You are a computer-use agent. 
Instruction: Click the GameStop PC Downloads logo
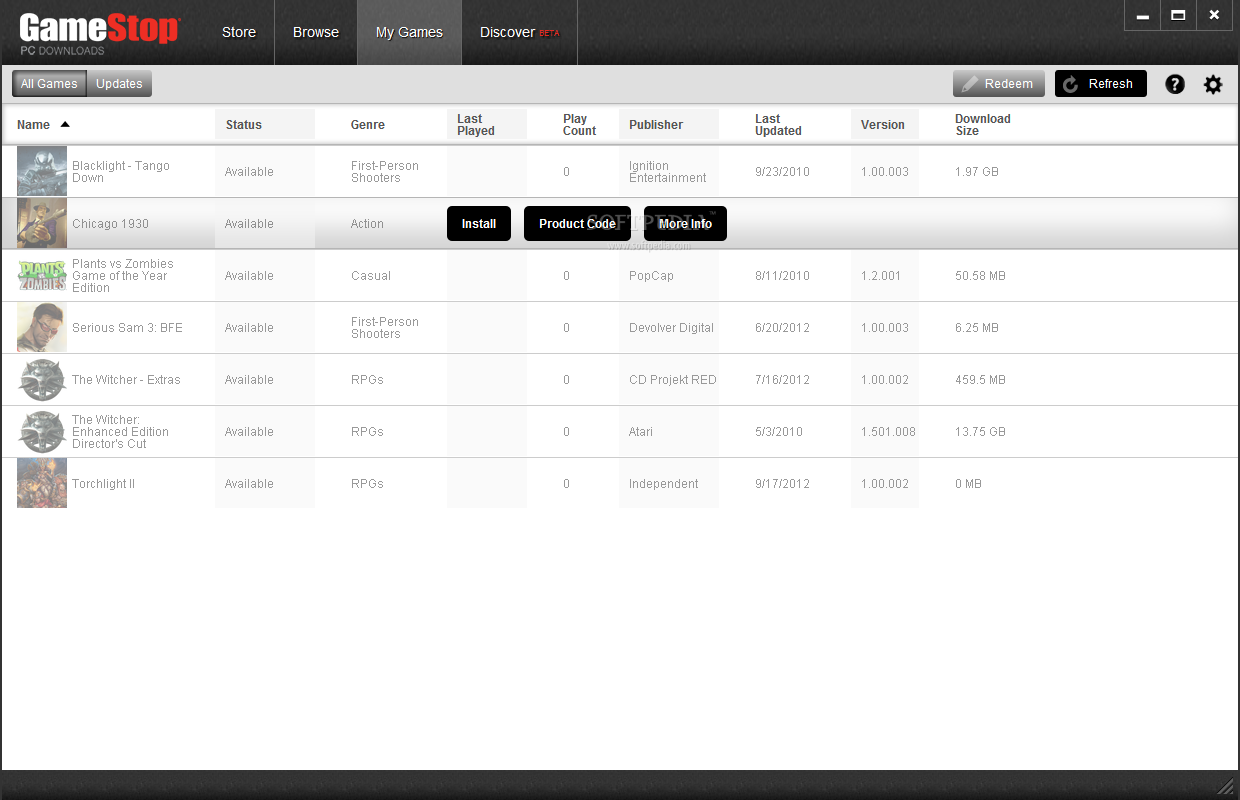[99, 34]
